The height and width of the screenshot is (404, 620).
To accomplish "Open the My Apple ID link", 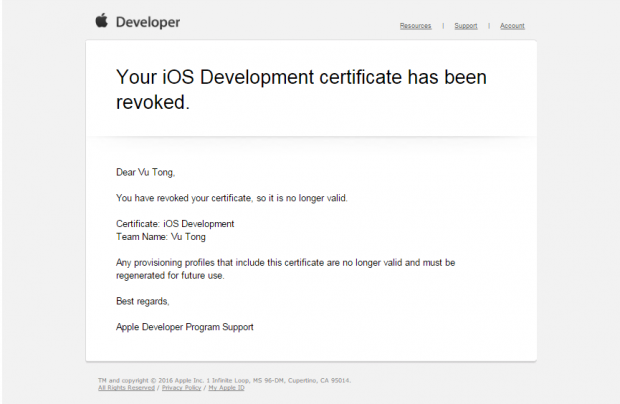I will tap(227, 387).
